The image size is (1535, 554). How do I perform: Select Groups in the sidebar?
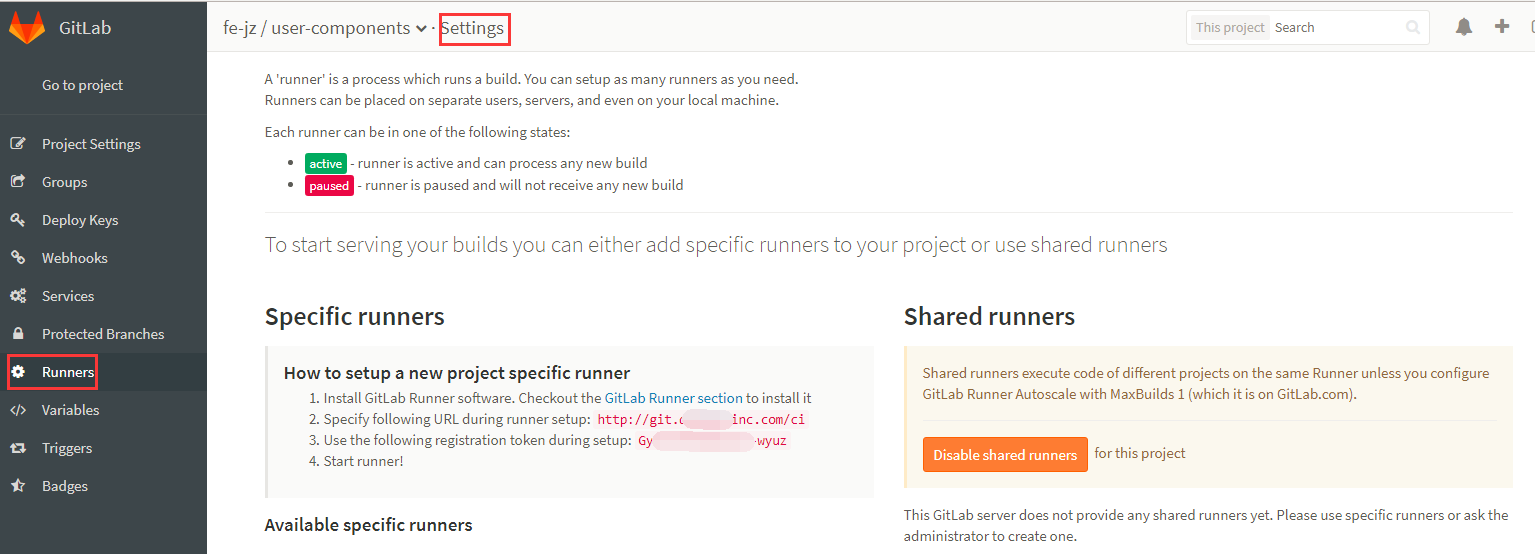pos(64,182)
